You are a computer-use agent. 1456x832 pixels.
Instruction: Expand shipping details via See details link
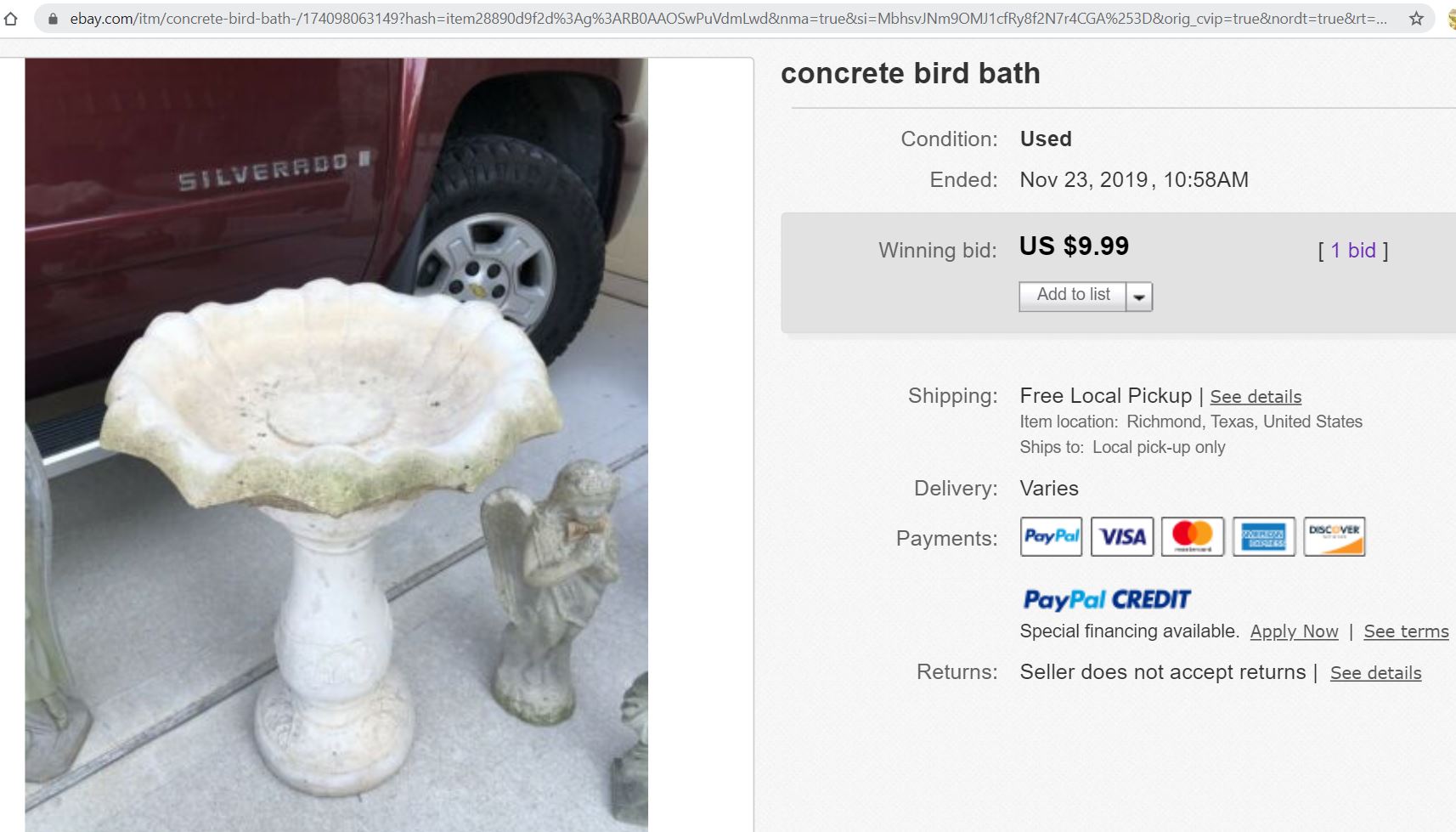tap(1256, 396)
